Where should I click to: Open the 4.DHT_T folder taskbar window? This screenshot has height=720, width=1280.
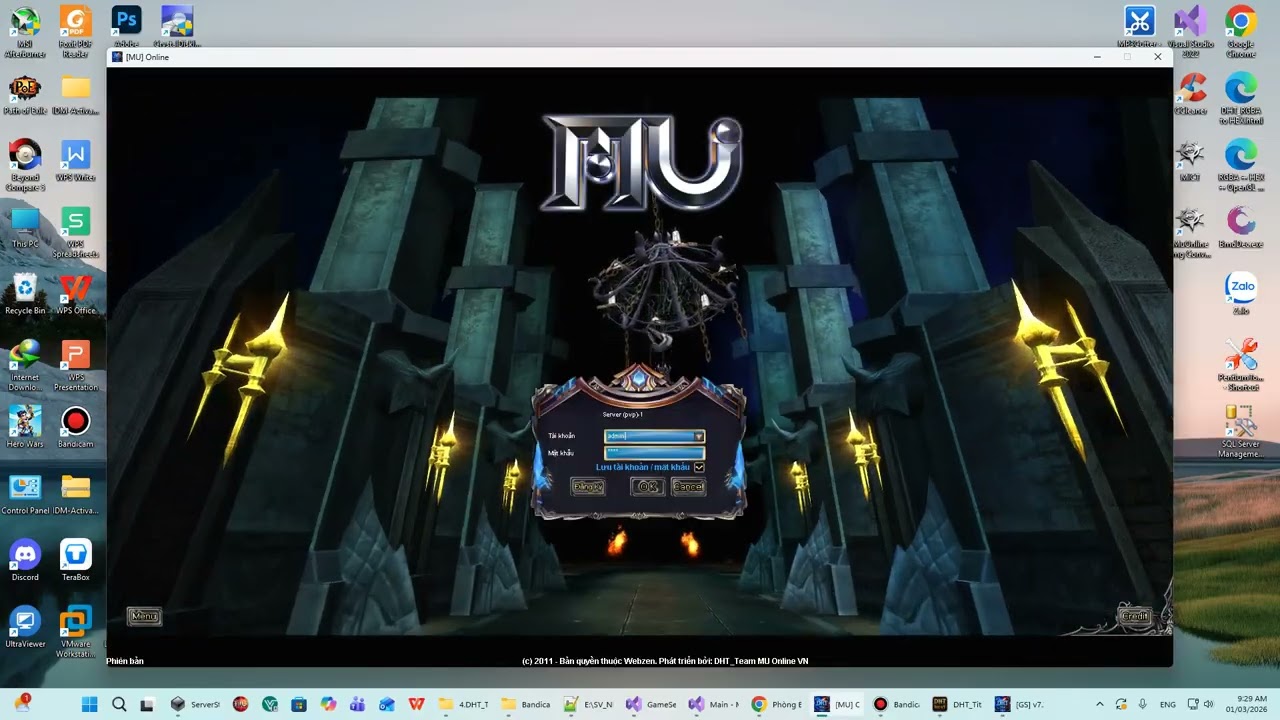(462, 704)
